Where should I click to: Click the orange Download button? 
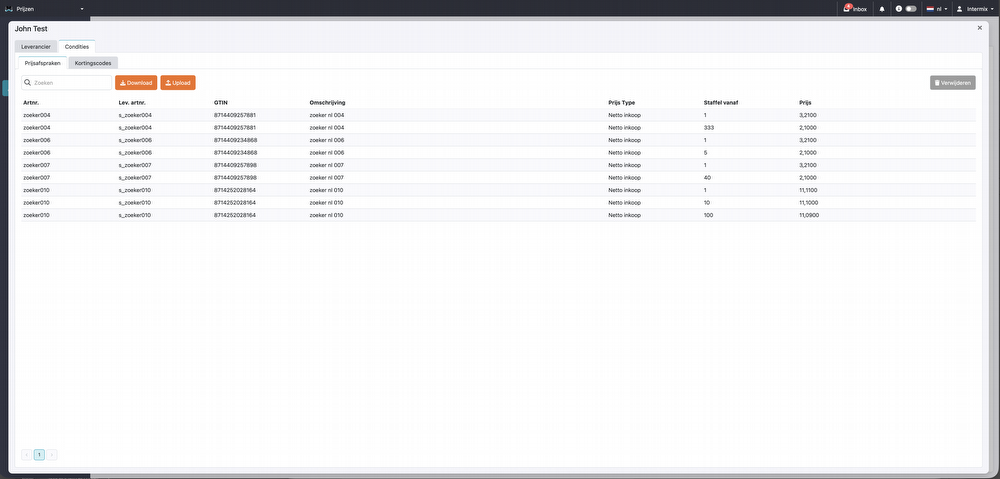click(136, 83)
